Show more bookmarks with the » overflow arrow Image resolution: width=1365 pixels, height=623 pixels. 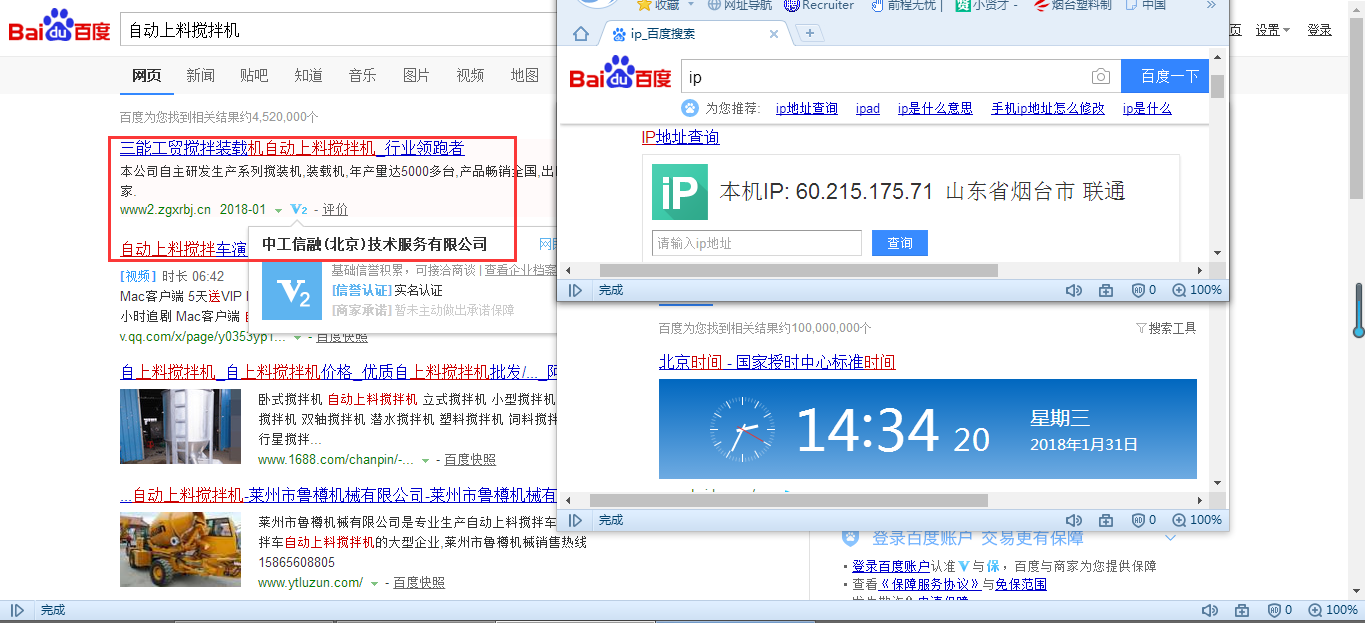[1211, 5]
